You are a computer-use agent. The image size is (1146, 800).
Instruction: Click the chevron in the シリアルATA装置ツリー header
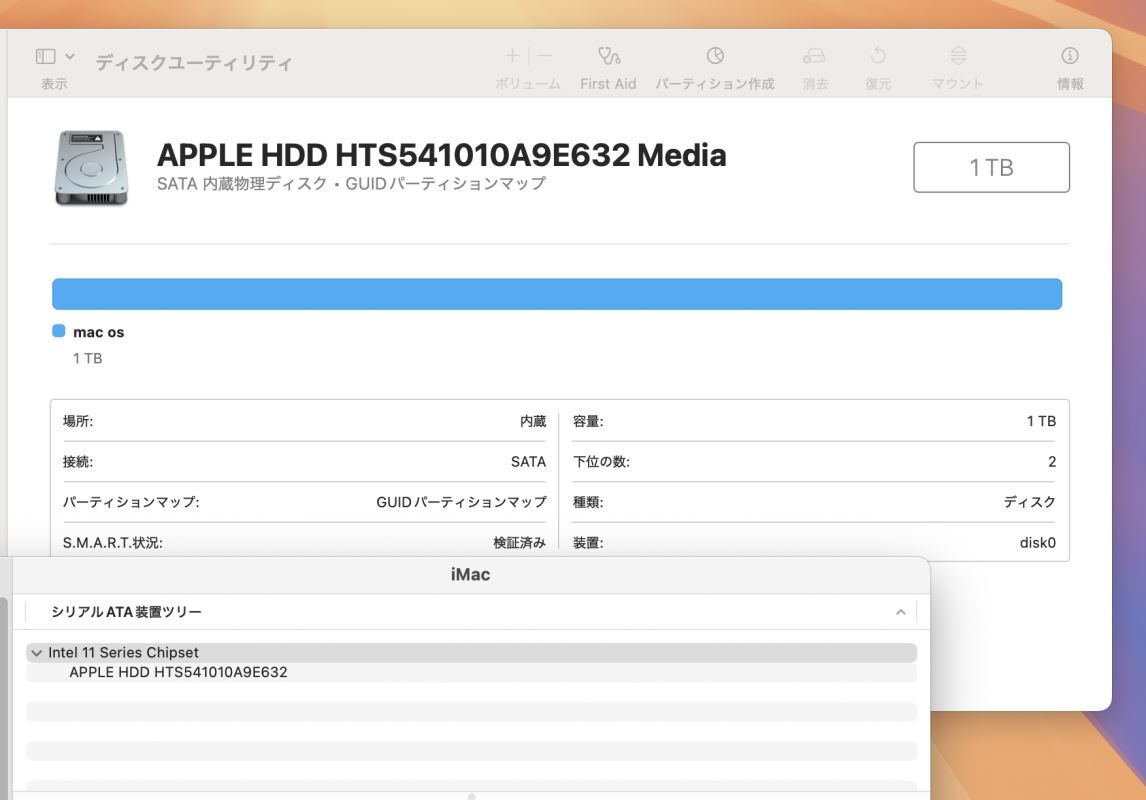click(x=900, y=612)
